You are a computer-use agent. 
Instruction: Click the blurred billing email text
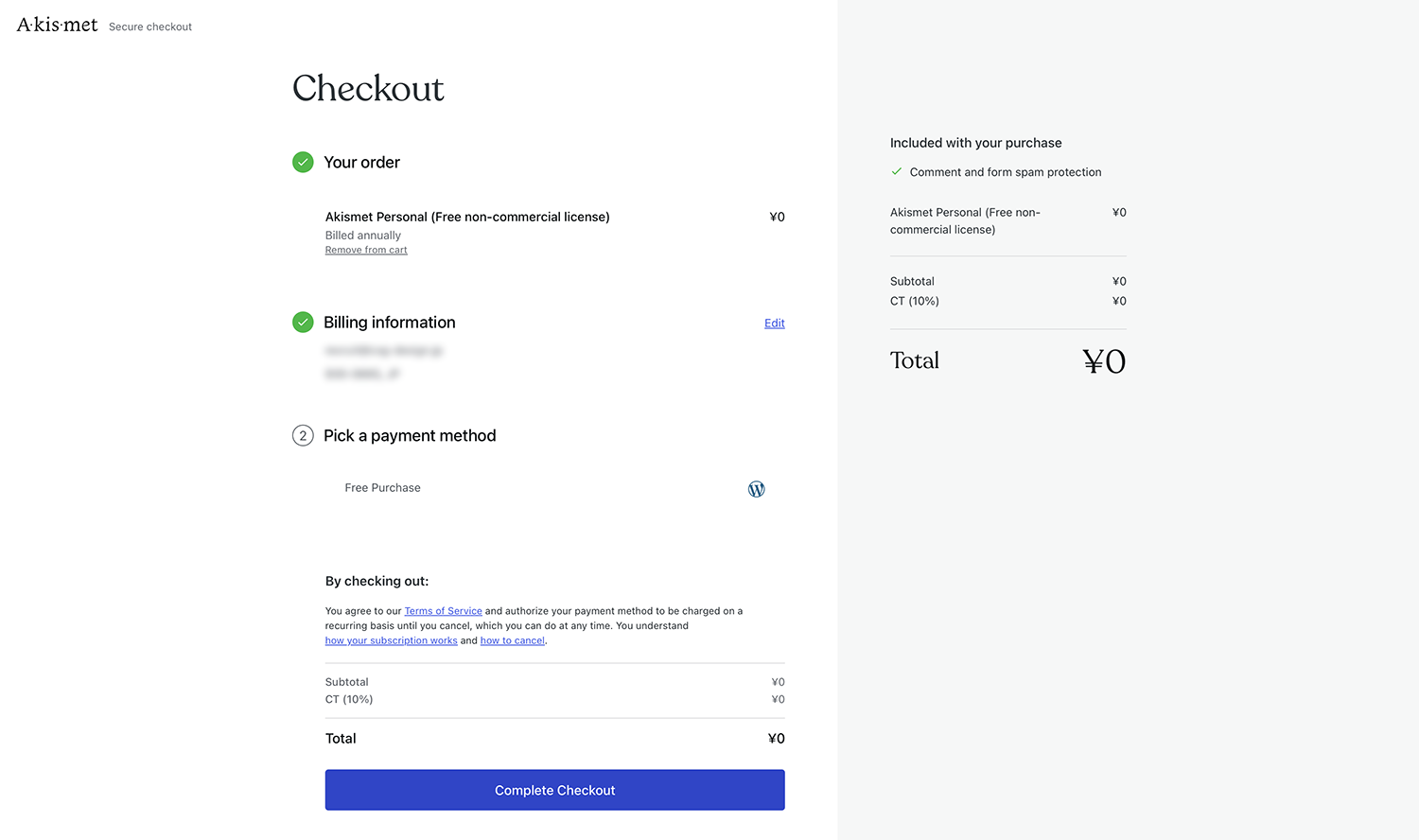tap(383, 351)
